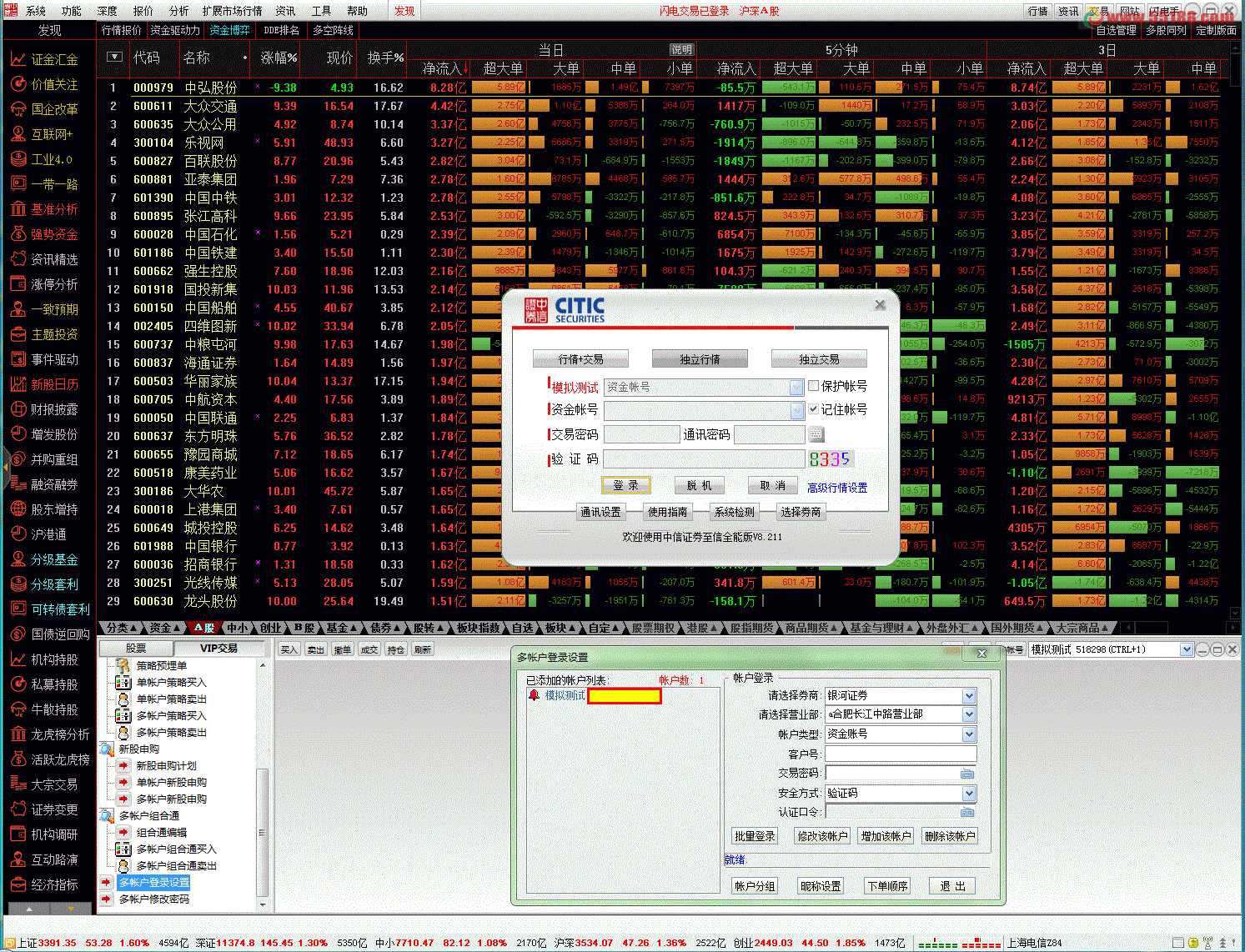Open 策略预埋单 in the trade tree
Viewport: 1245px width, 952px height.
tap(161, 665)
